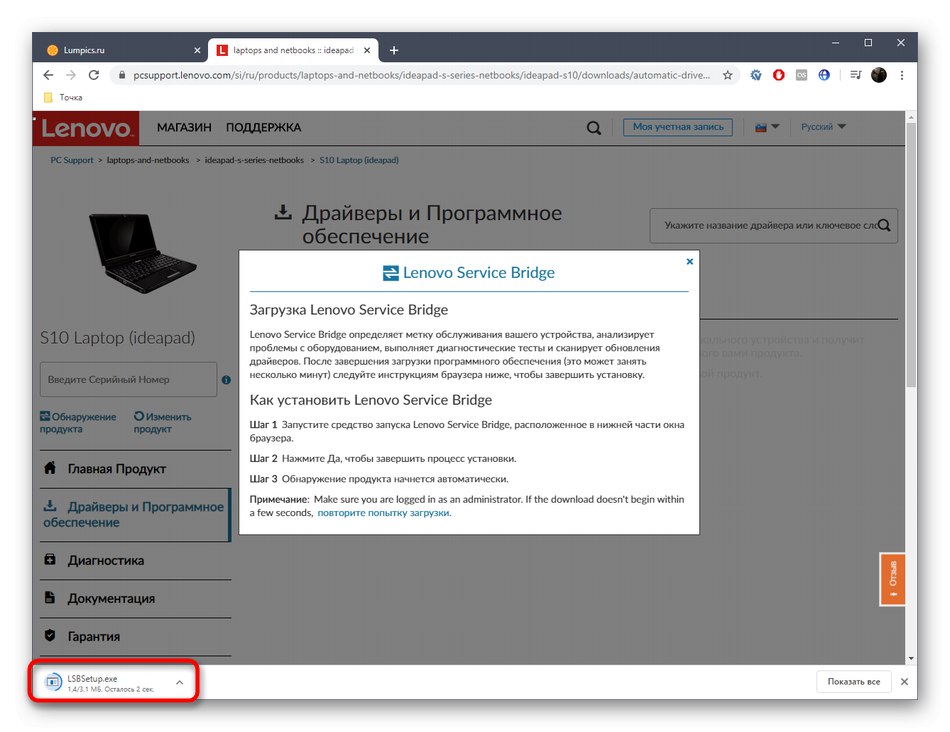Open the ПОДДЕРЖКА menu
This screenshot has width=950, height=732.
click(x=264, y=128)
